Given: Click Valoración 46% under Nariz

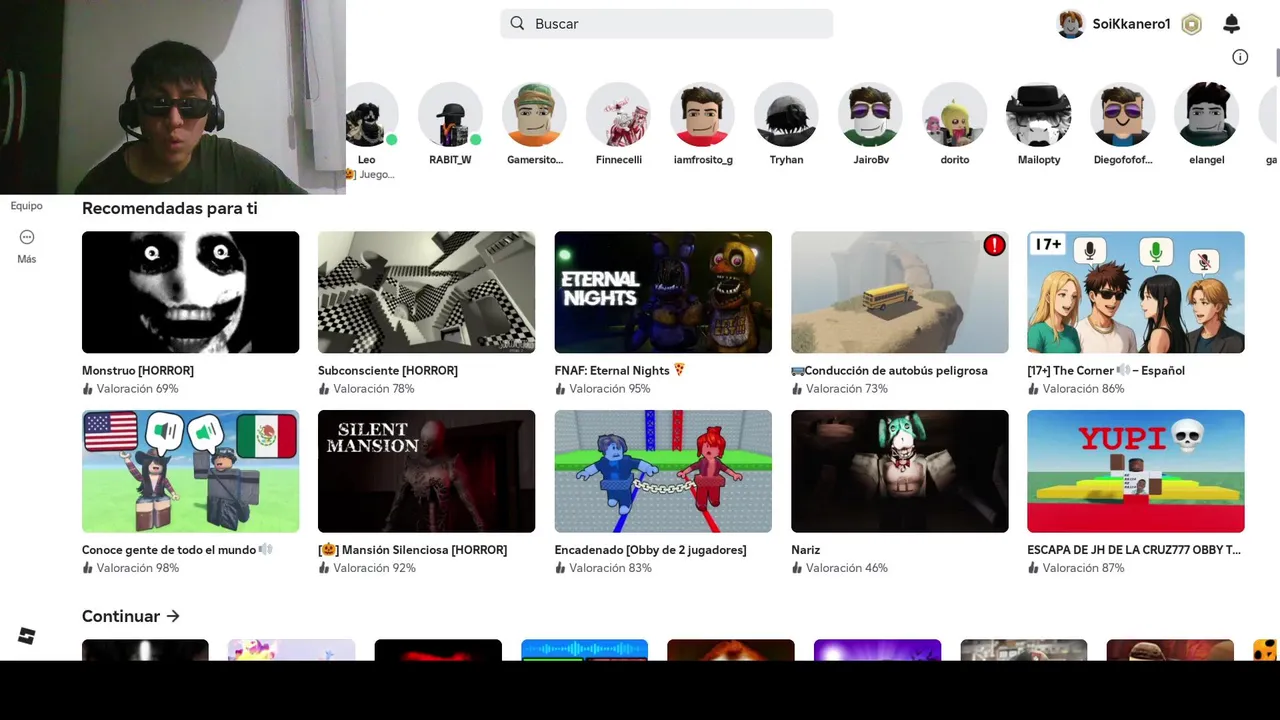Looking at the screenshot, I should click(847, 568).
